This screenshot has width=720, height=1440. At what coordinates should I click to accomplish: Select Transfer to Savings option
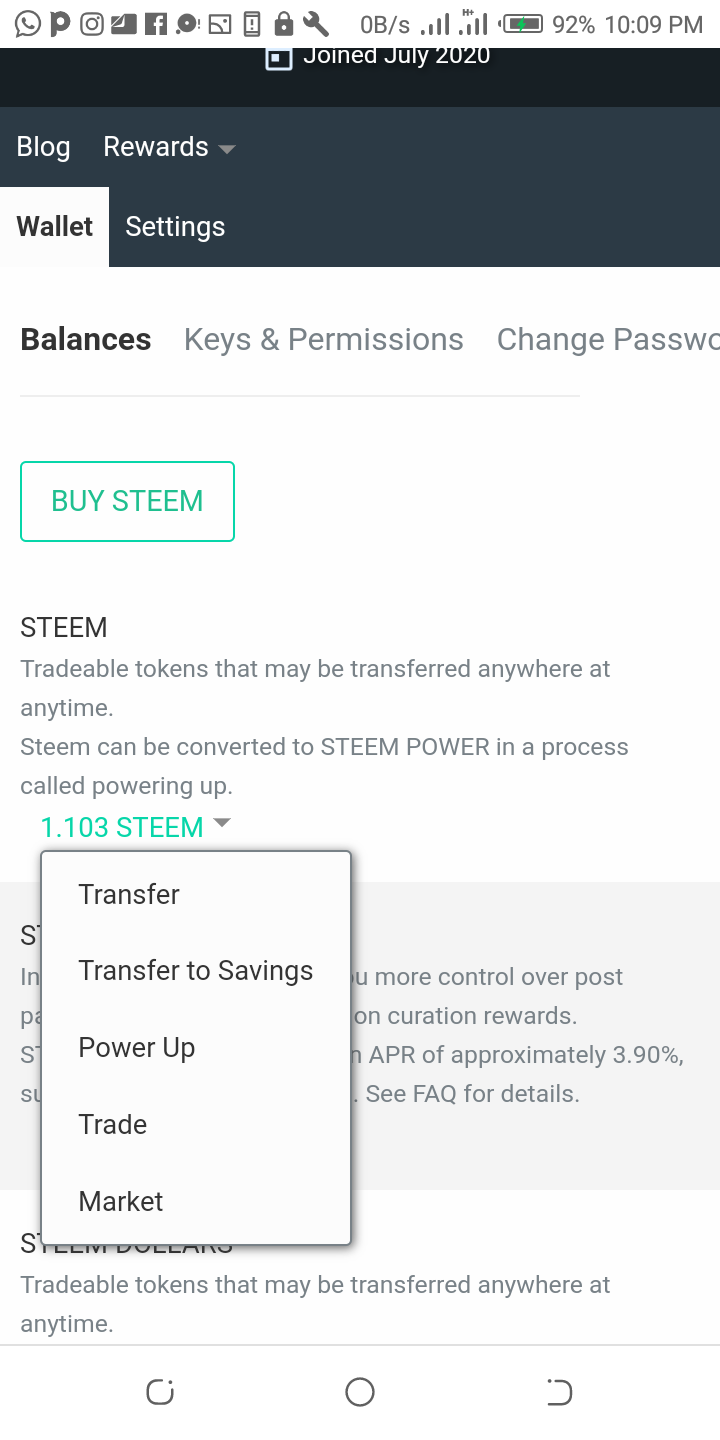[x=196, y=971]
